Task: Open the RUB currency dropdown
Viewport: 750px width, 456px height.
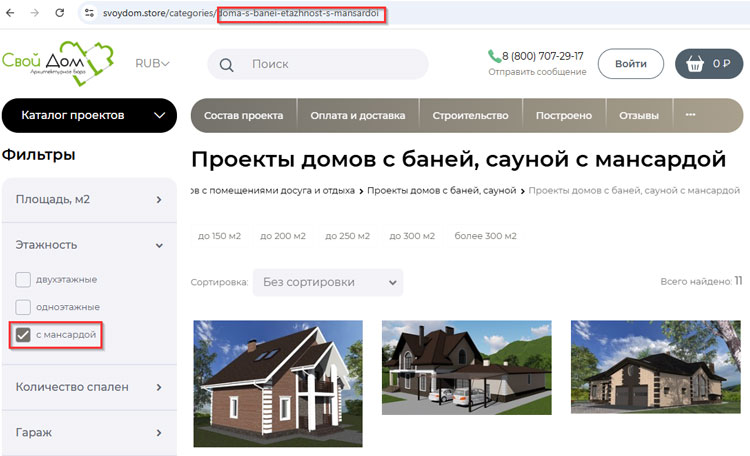Action: [152, 63]
